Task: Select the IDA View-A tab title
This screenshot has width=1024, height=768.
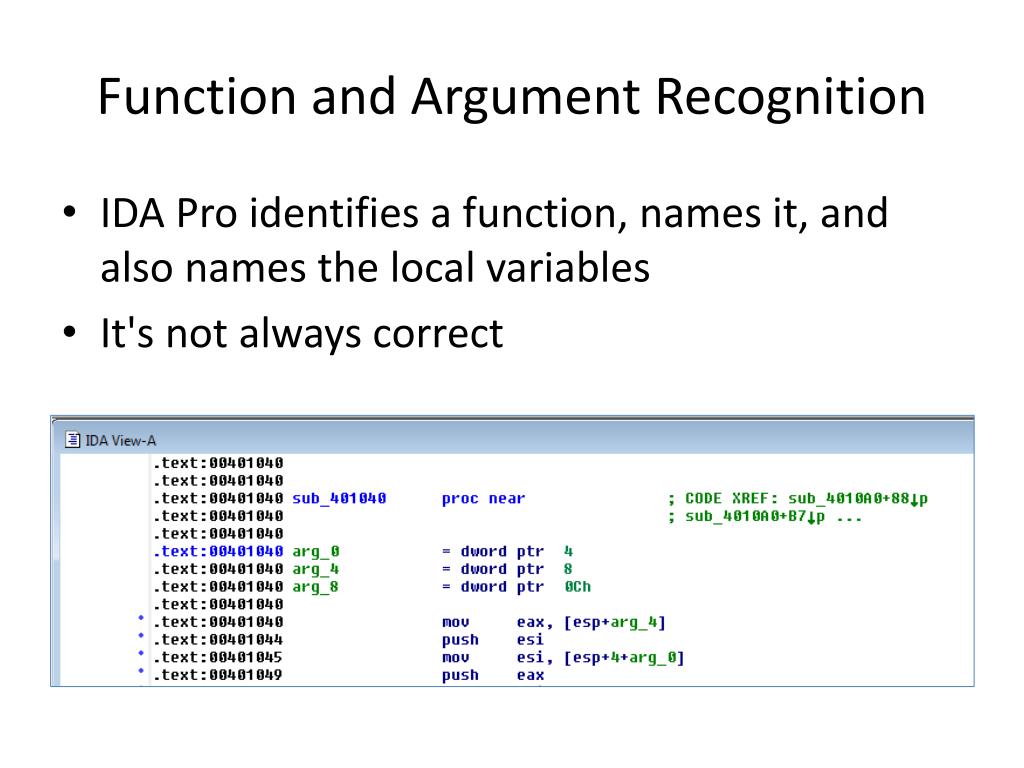Action: [121, 441]
